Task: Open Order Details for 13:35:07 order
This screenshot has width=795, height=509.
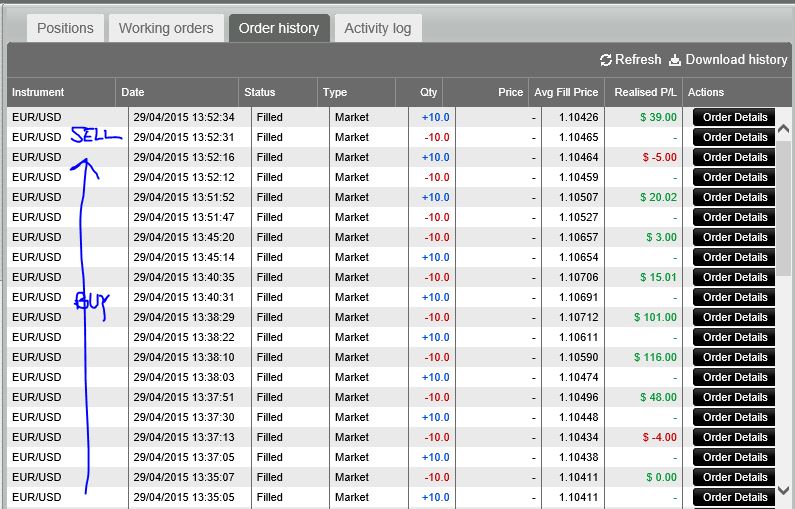Action: [734, 478]
